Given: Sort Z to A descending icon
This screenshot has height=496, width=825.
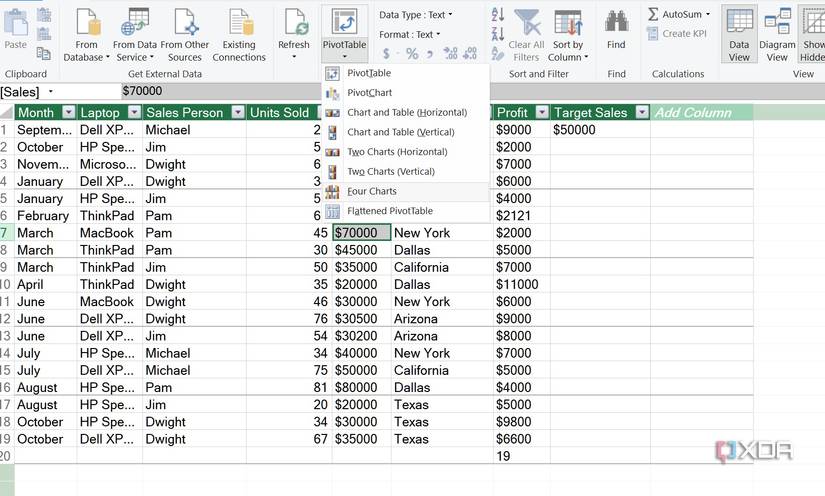Looking at the screenshot, I should coord(498,34).
